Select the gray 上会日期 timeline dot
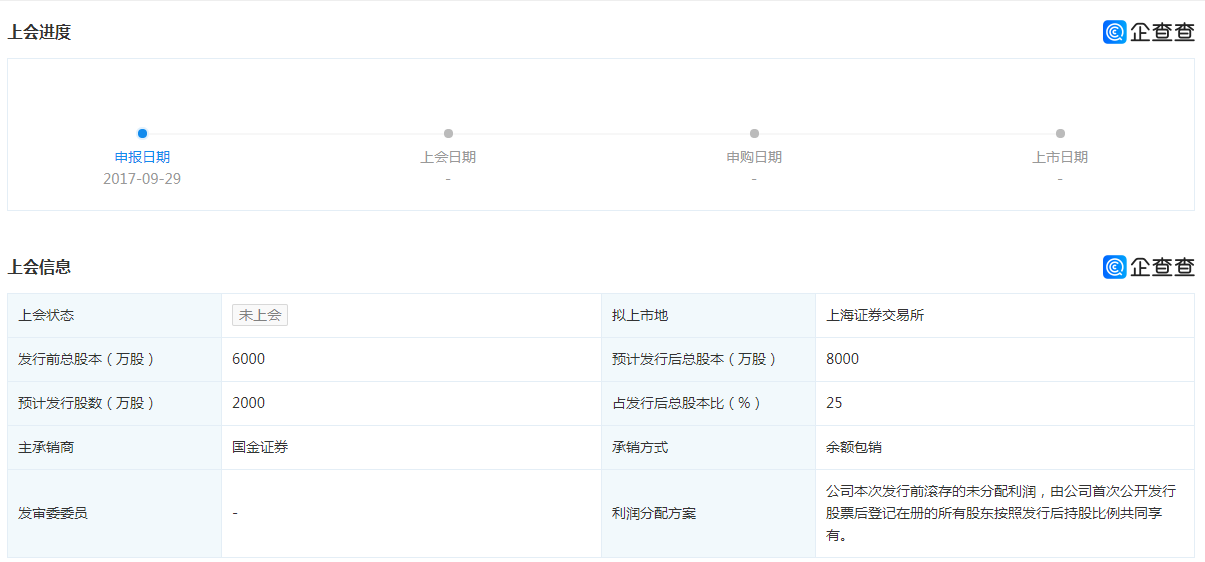1205x562 pixels. click(x=448, y=133)
